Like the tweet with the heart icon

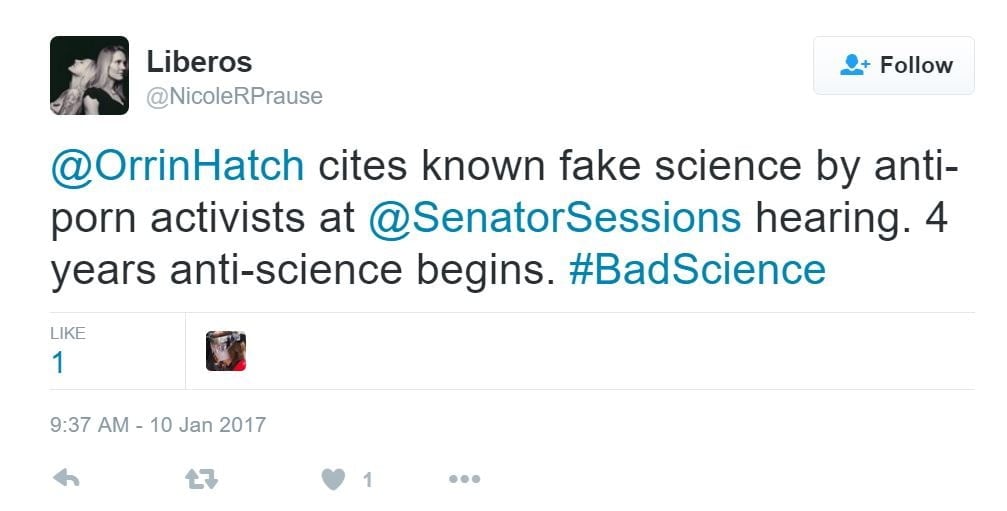pyautogui.click(x=333, y=480)
